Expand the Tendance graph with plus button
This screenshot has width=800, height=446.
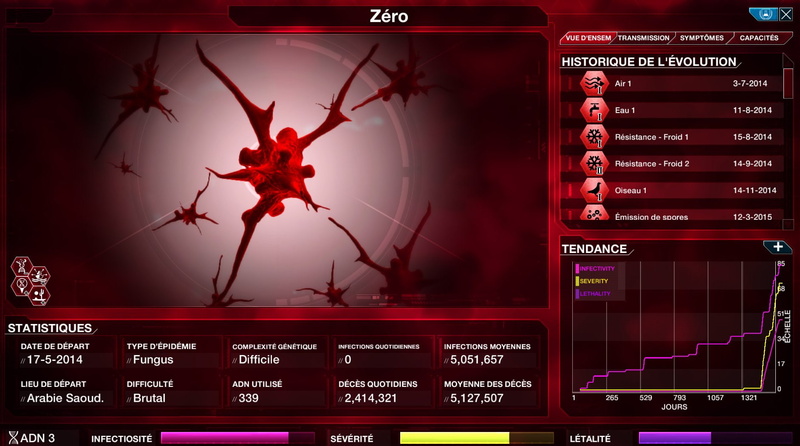point(777,247)
